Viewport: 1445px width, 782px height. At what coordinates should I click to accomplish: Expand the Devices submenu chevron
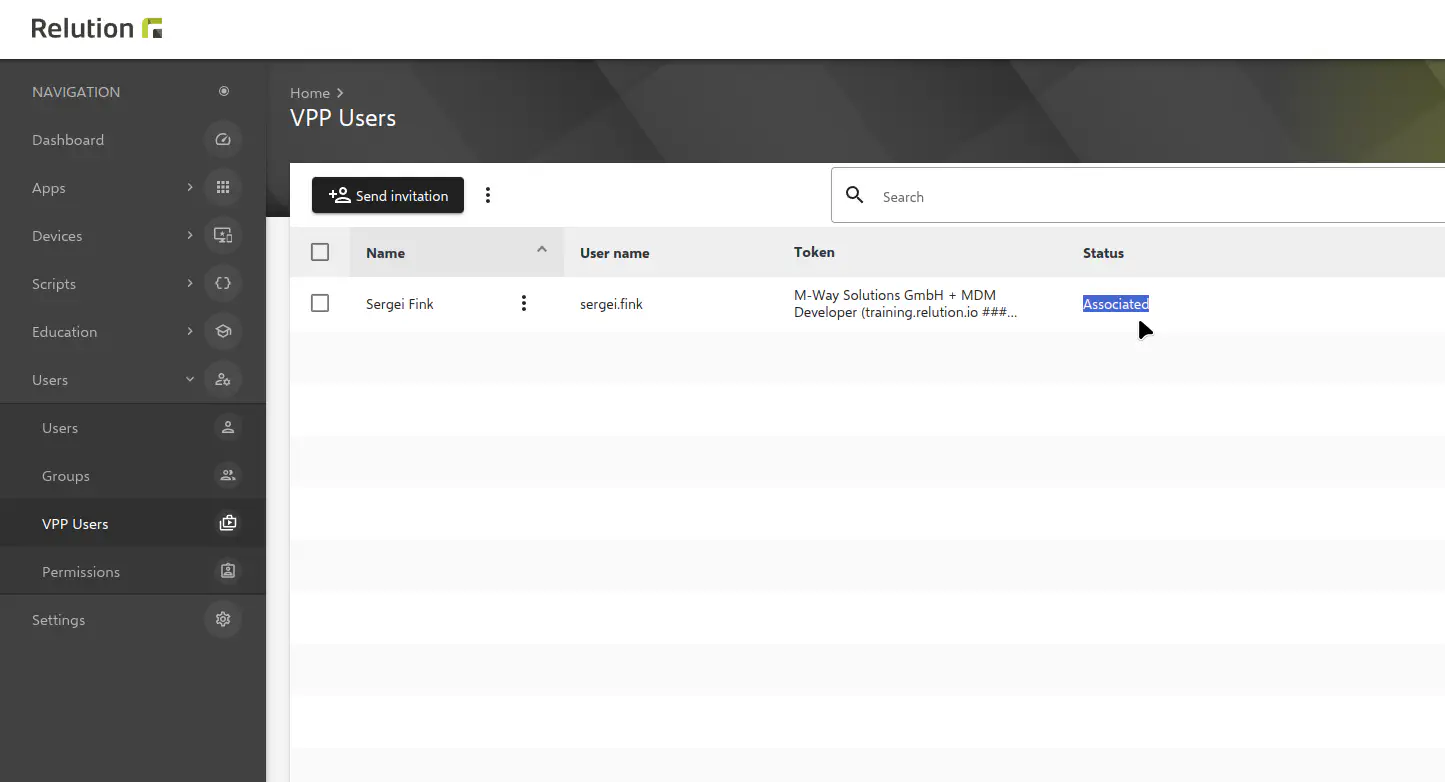pyautogui.click(x=190, y=236)
